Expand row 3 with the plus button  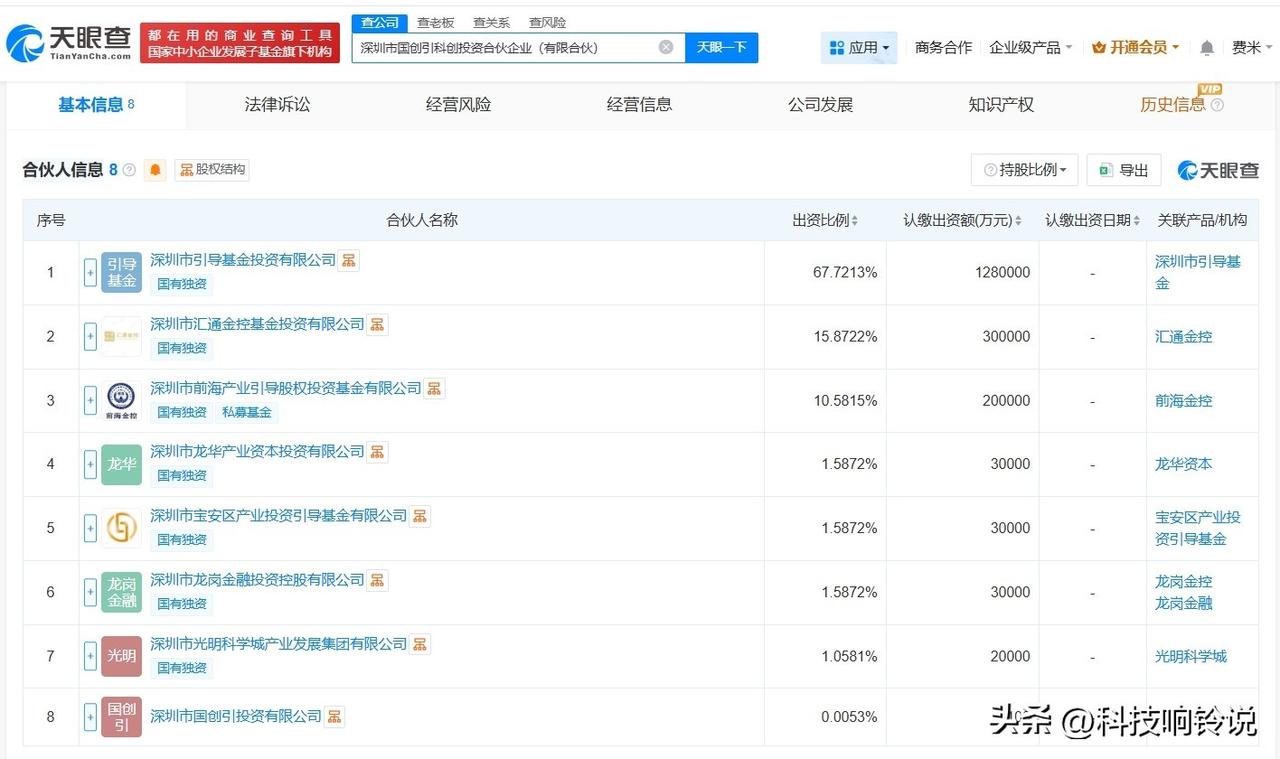click(90, 400)
